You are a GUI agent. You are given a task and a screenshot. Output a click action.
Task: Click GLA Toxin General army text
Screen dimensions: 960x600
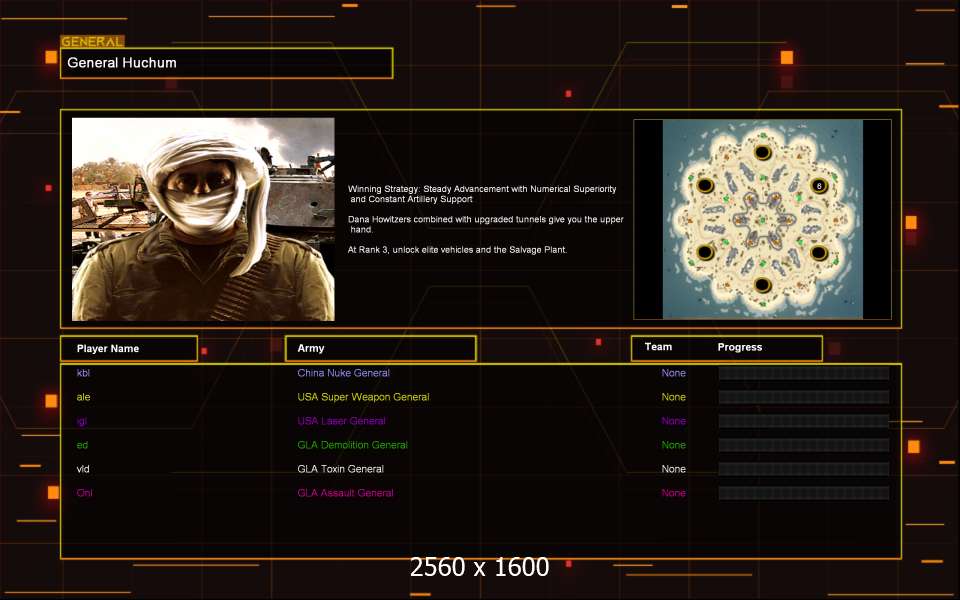click(340, 469)
